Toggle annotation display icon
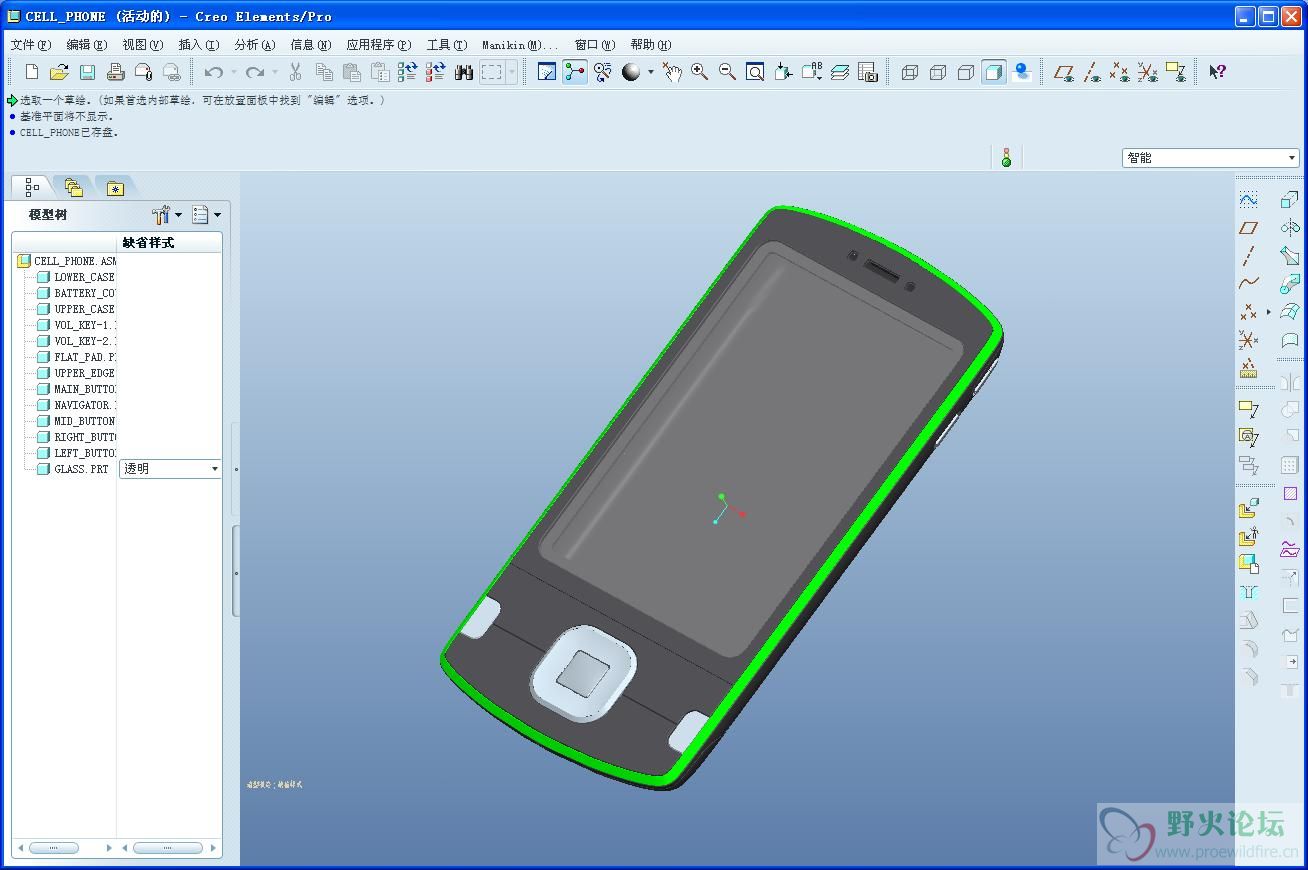Image resolution: width=1308 pixels, height=870 pixels. pyautogui.click(x=1176, y=72)
